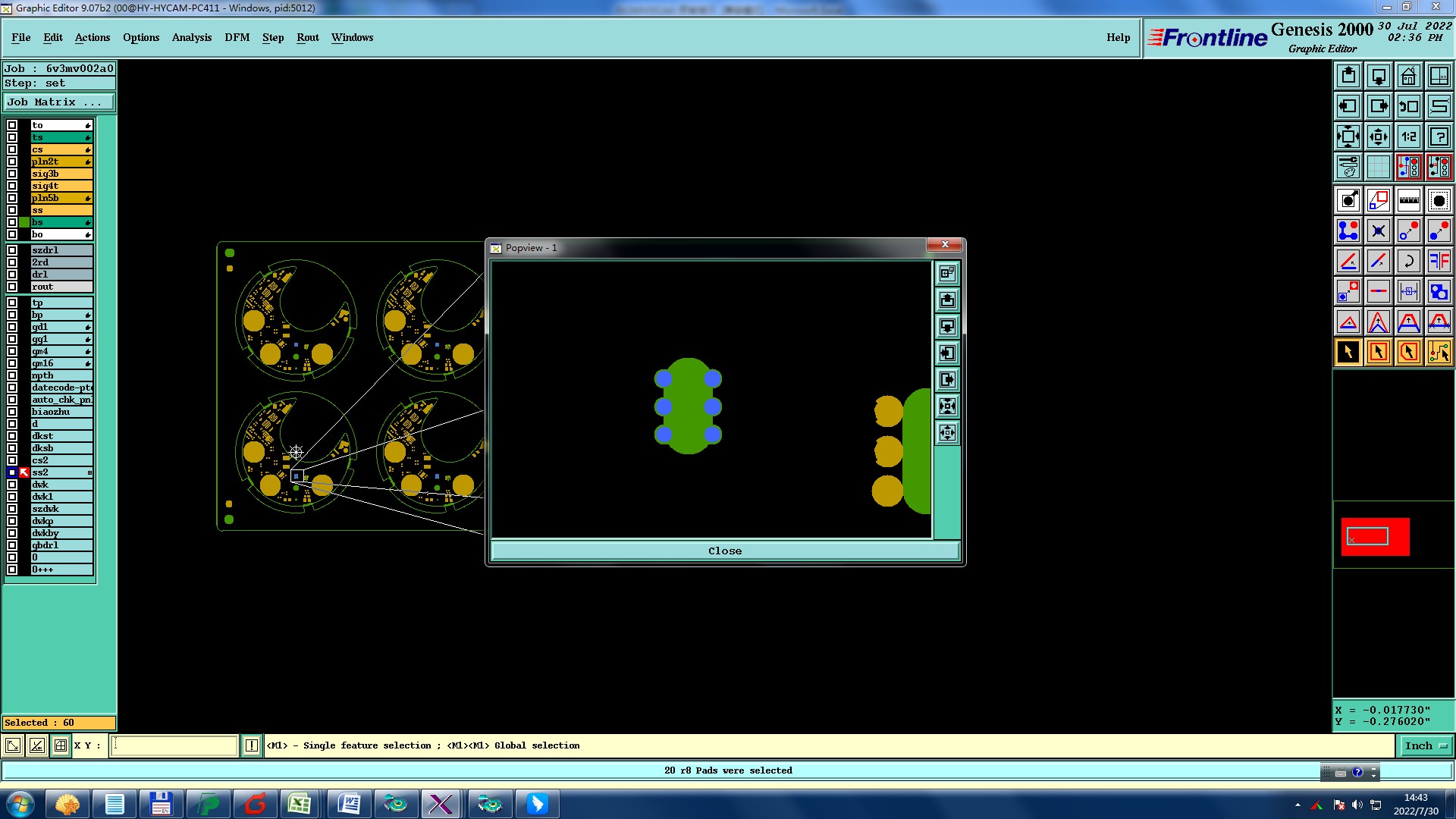Click the Close button in Popview
The height and width of the screenshot is (819, 1456).
(x=724, y=551)
